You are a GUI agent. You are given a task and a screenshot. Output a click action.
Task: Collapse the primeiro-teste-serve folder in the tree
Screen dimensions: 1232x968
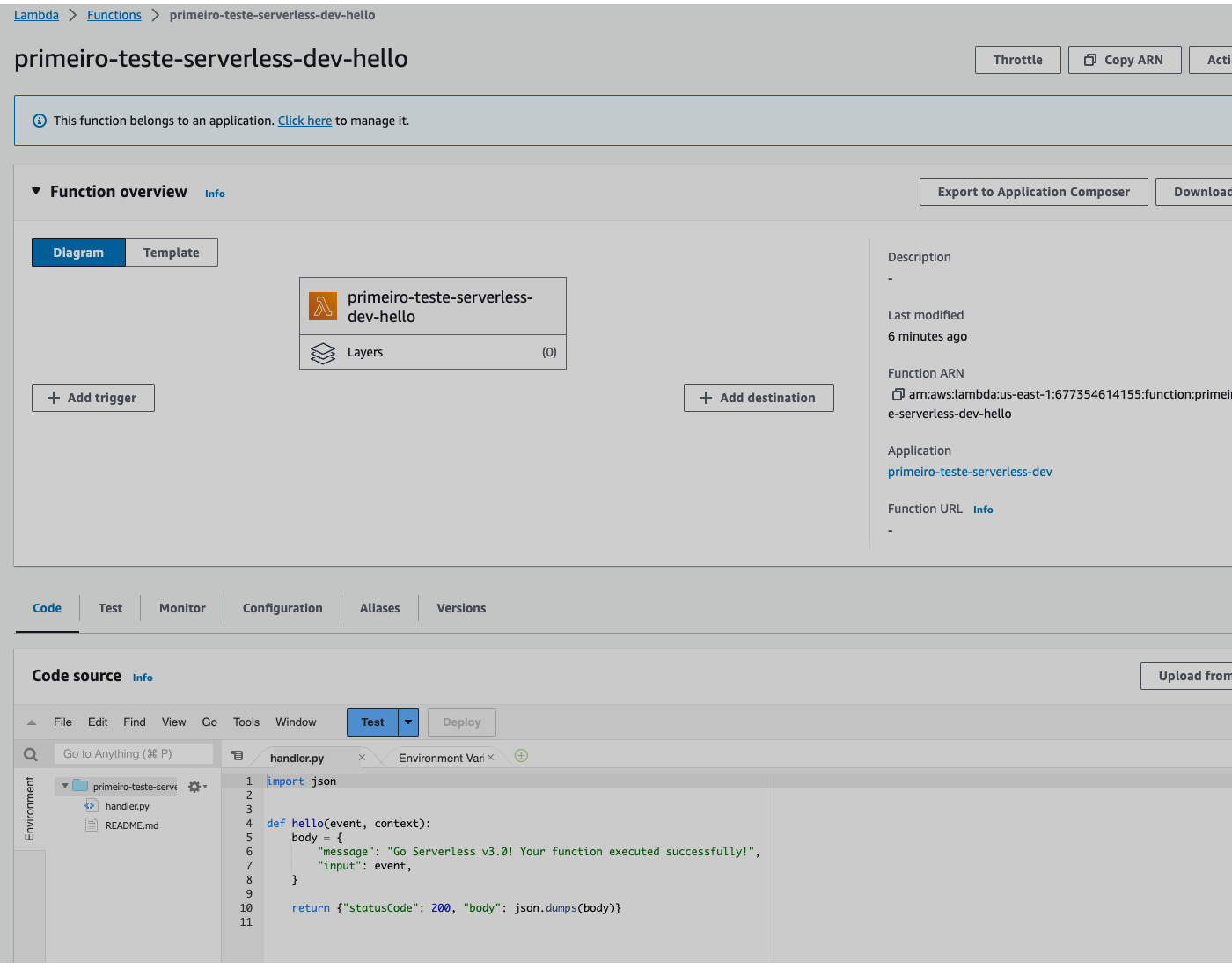click(x=63, y=786)
